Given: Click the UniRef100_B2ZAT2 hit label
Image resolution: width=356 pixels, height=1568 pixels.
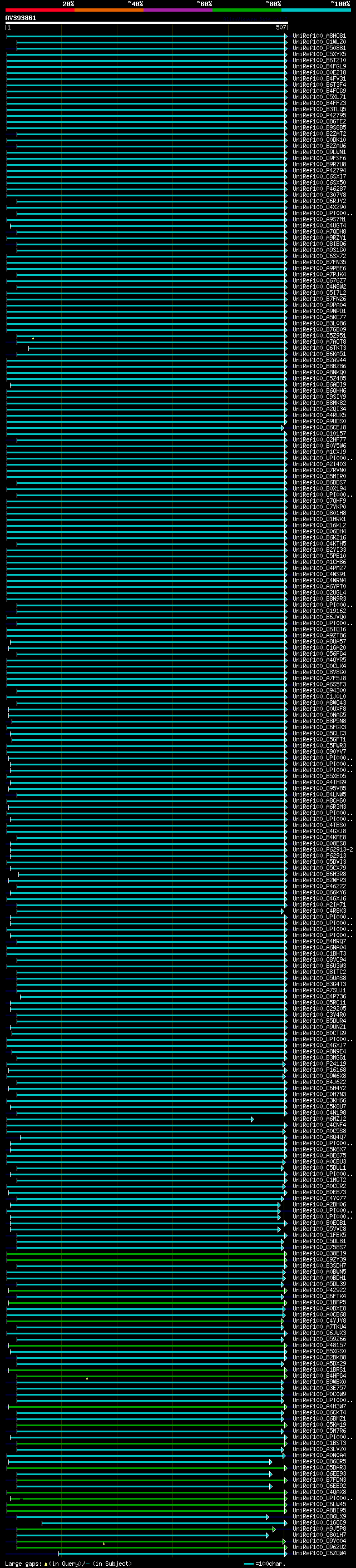Looking at the screenshot, I should pyautogui.click(x=319, y=134).
